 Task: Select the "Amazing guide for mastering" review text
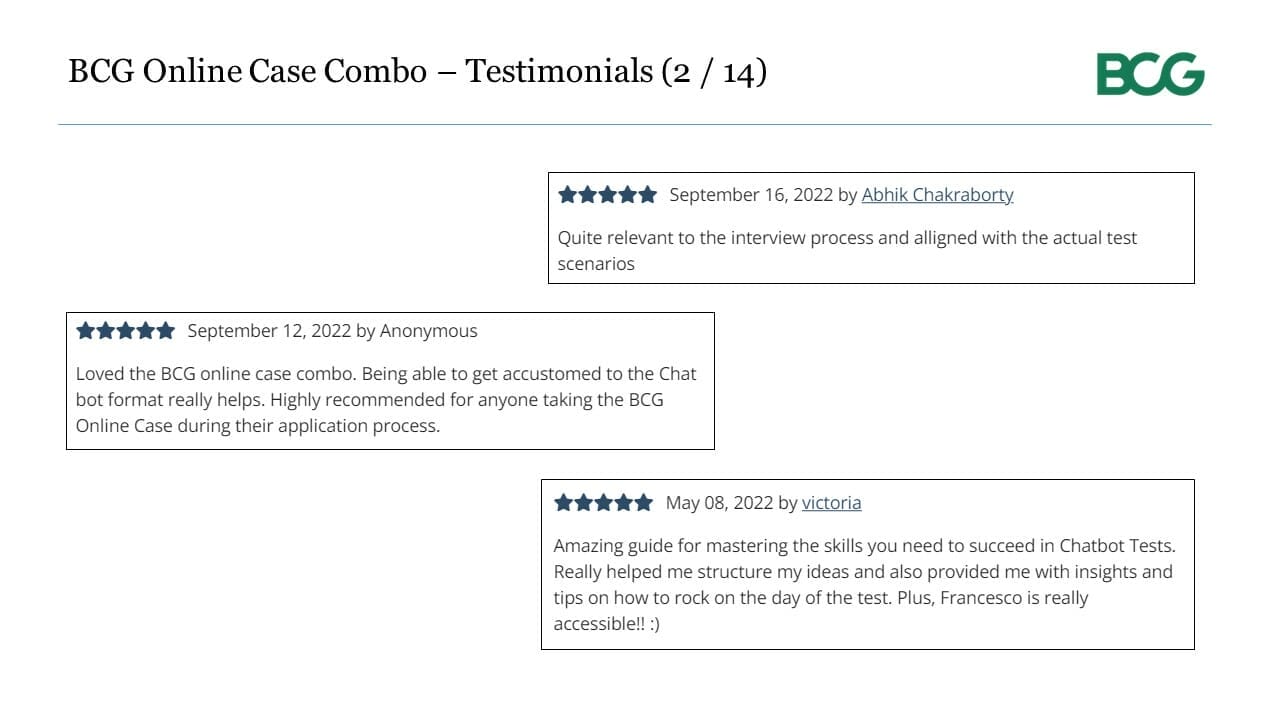[864, 585]
